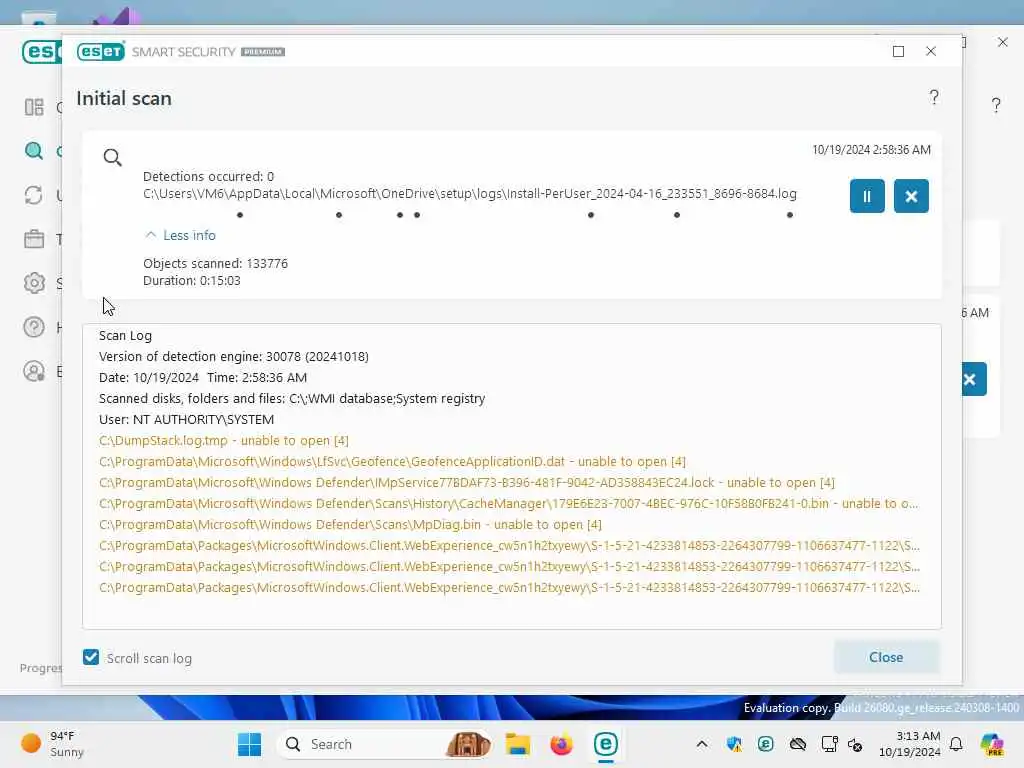The image size is (1024, 768).
Task: Click the Copilot preview taskbar icon
Action: click(x=992, y=744)
